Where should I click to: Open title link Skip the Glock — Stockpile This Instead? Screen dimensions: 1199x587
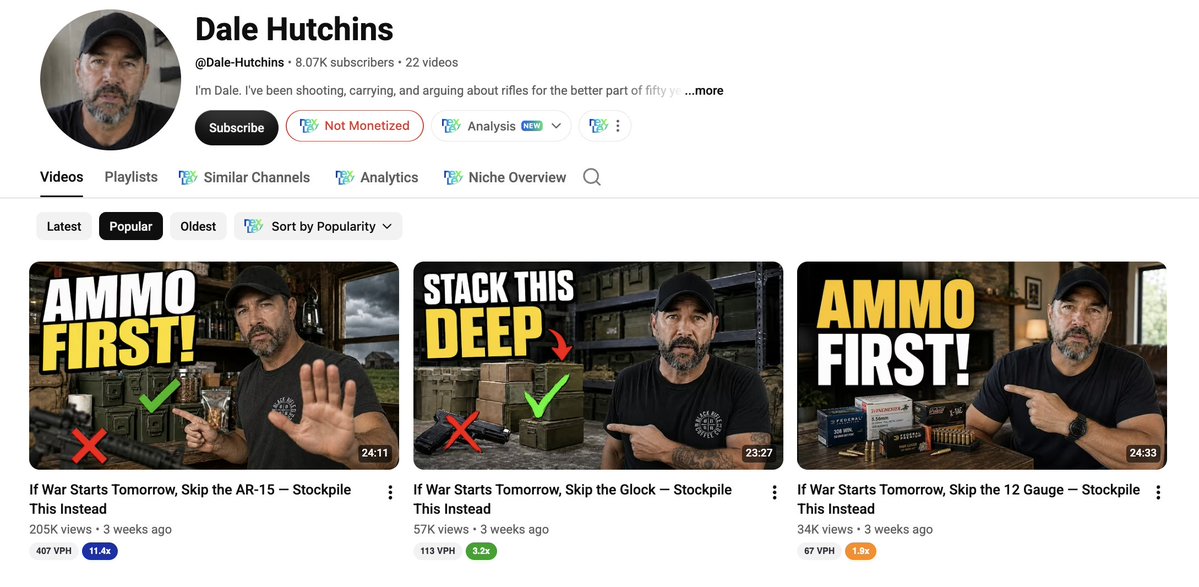[573, 499]
